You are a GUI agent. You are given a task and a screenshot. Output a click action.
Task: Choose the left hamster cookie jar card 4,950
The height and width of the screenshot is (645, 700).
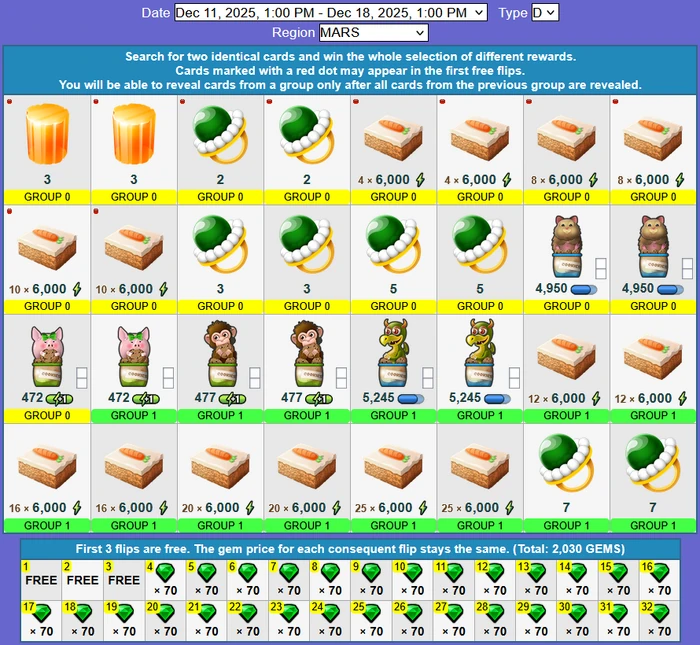(x=567, y=259)
